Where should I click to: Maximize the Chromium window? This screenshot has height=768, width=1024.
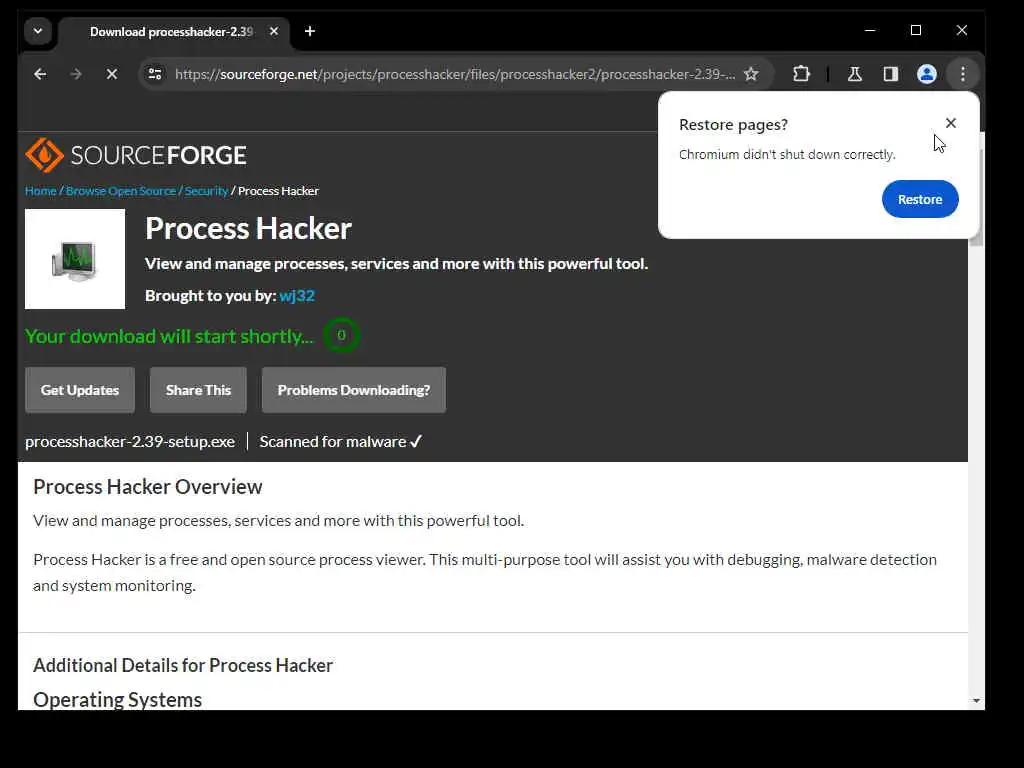point(916,31)
